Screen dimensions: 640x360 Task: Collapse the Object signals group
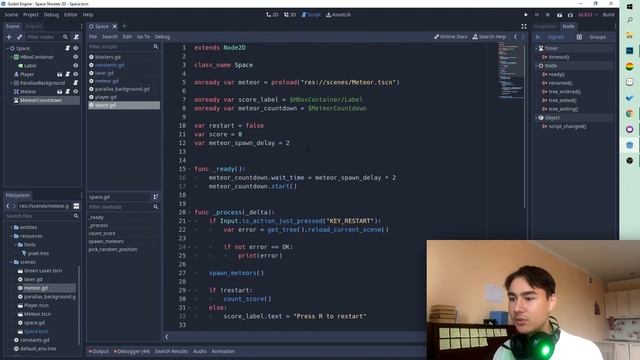(x=536, y=118)
